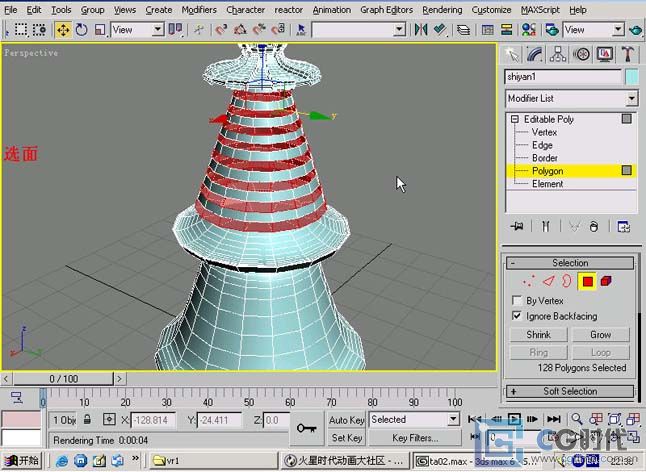Open Render Scene dialog
This screenshot has width=646, height=472.
(x=552, y=30)
